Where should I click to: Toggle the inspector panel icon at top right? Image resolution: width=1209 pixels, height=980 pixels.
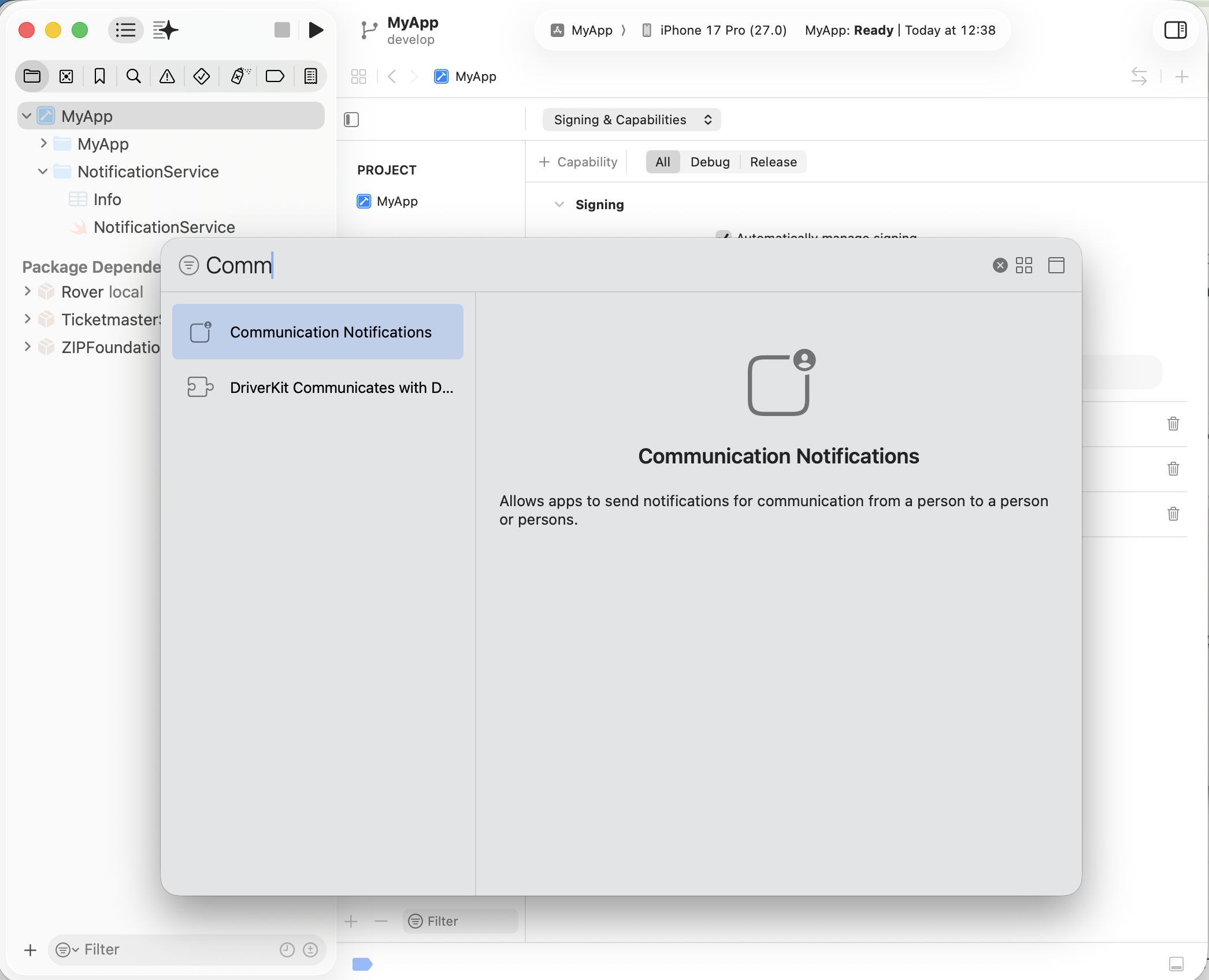point(1175,30)
